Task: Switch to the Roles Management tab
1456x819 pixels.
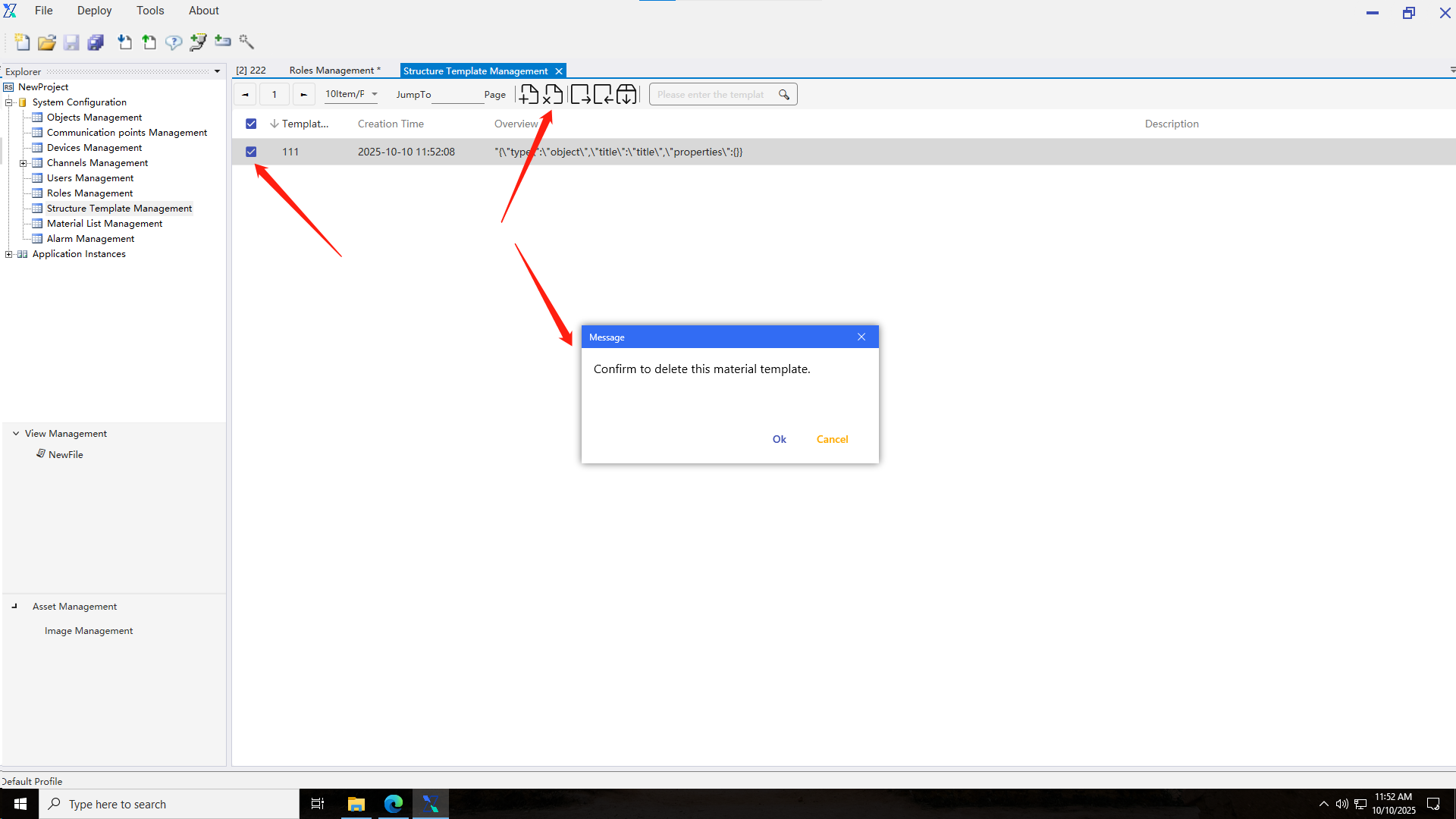Action: click(334, 71)
